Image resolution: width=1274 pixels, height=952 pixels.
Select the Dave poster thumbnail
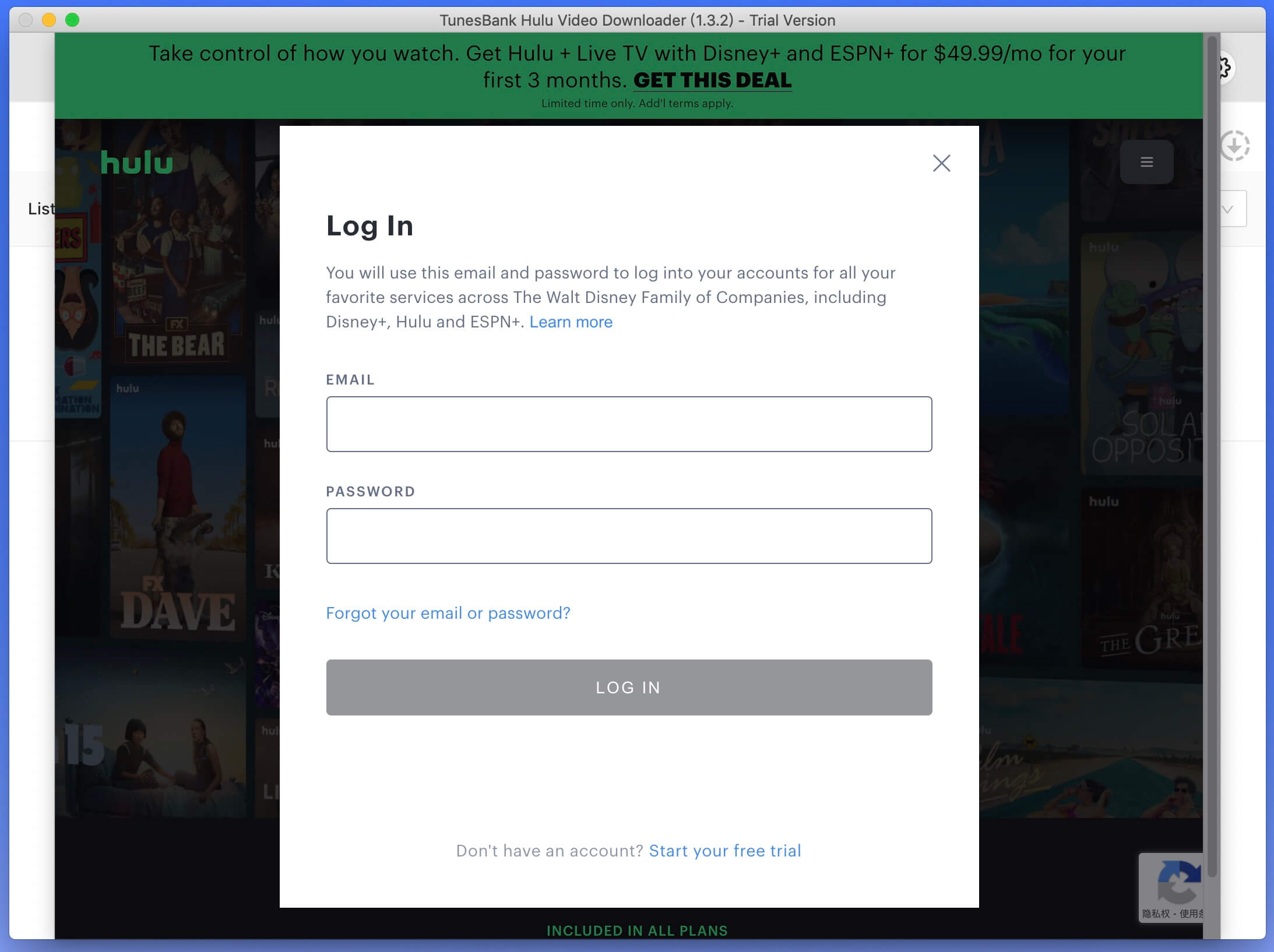tap(178, 507)
